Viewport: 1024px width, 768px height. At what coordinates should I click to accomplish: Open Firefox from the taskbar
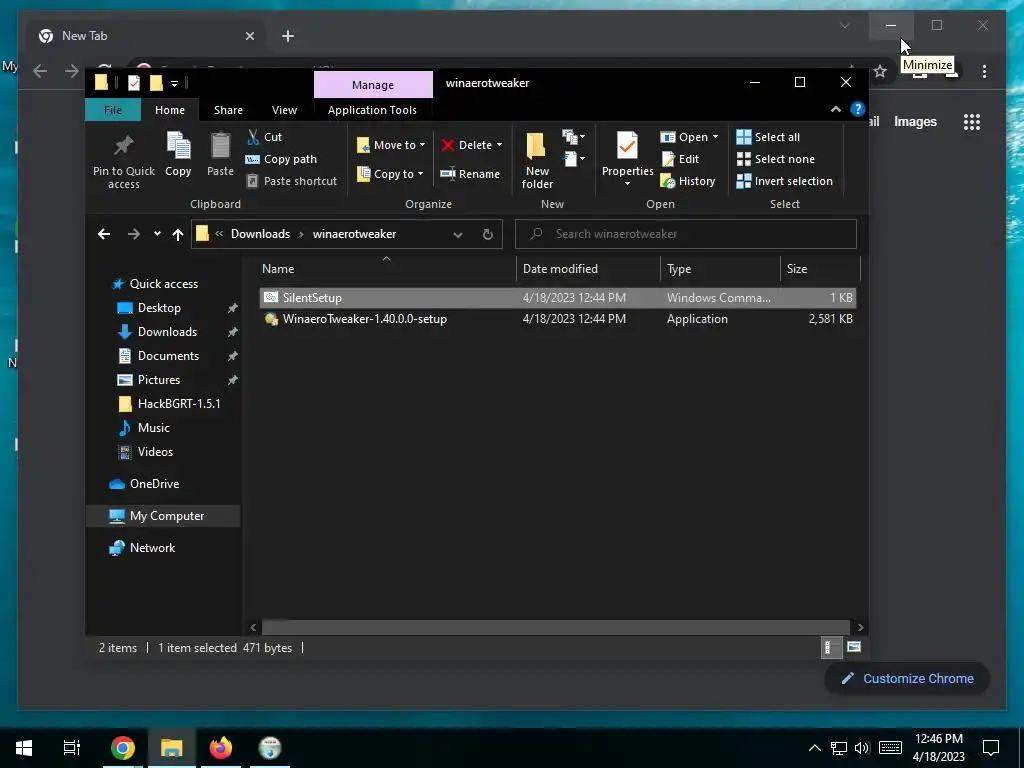(x=221, y=747)
